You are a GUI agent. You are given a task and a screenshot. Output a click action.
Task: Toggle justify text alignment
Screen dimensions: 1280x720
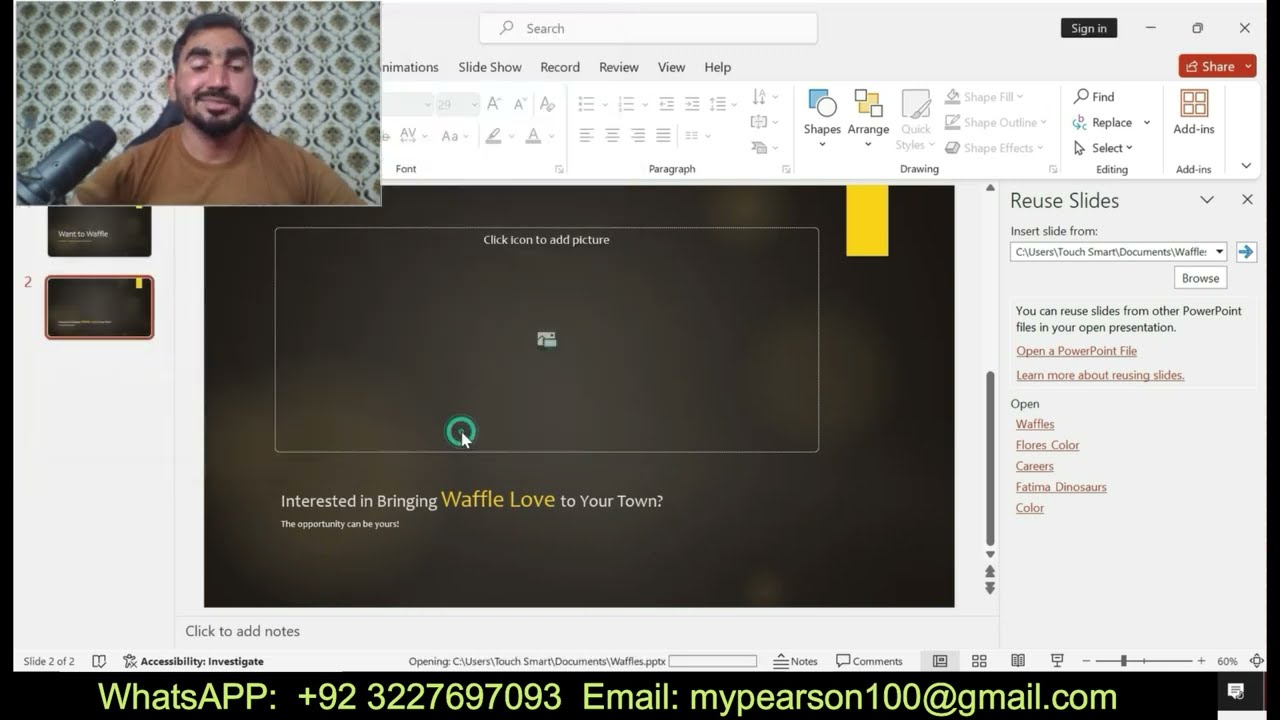pos(663,135)
